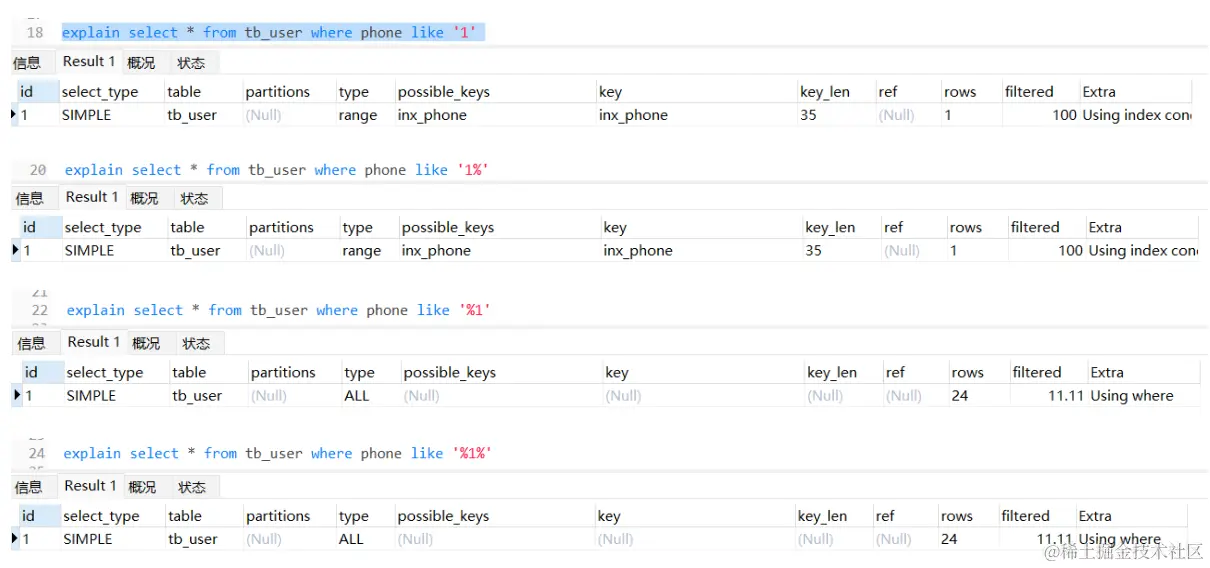Select inx_phone under possible_keys in line 18 result
The width and height of the screenshot is (1210, 568).
click(x=432, y=115)
